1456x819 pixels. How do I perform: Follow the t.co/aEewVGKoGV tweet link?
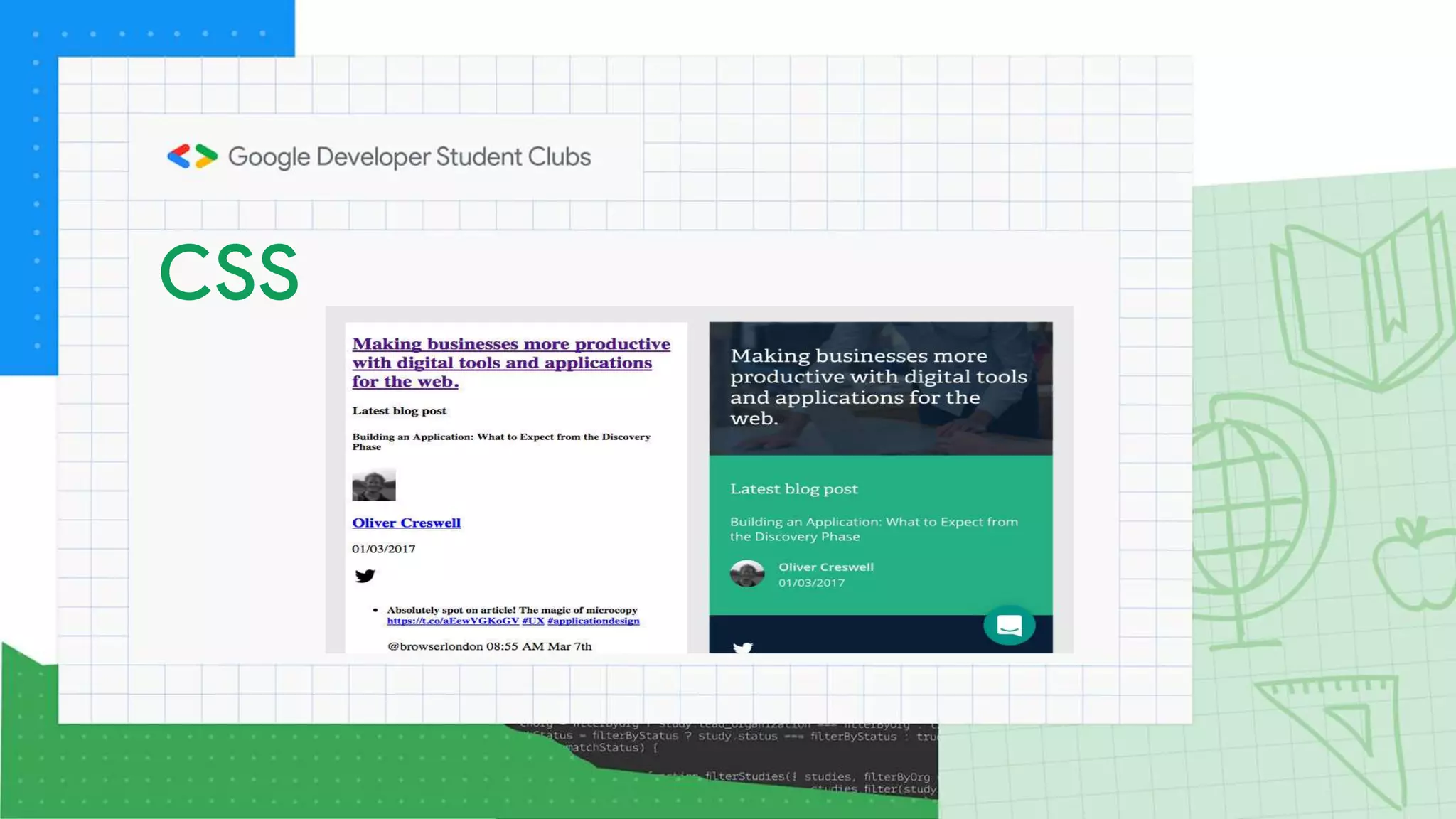(x=453, y=621)
